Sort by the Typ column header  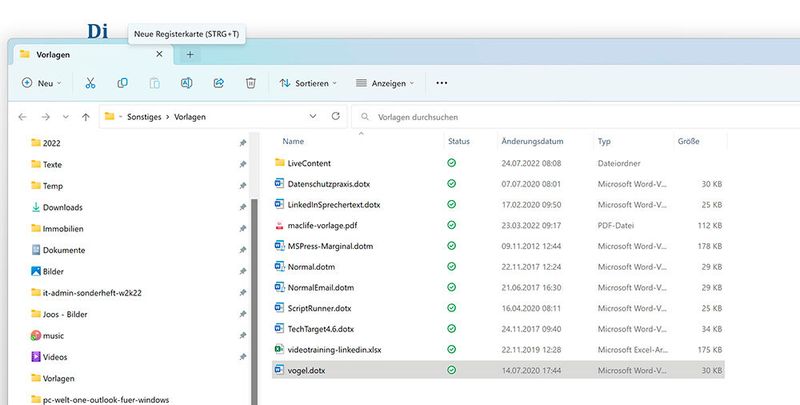pyautogui.click(x=604, y=141)
